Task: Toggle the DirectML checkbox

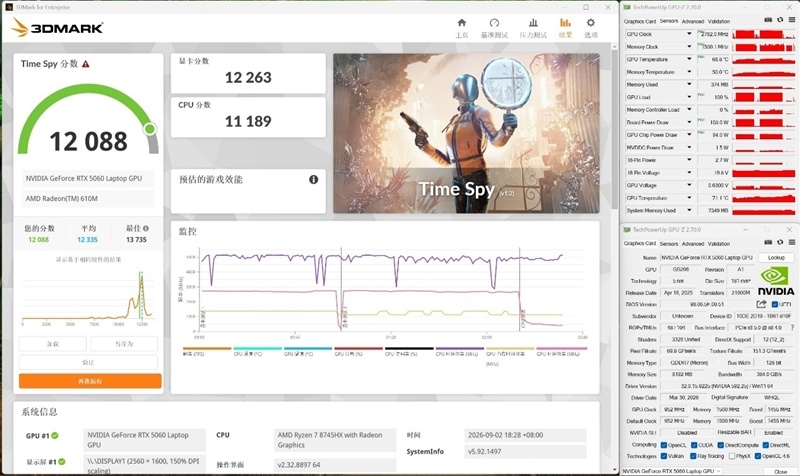Action: pyautogui.click(x=766, y=445)
